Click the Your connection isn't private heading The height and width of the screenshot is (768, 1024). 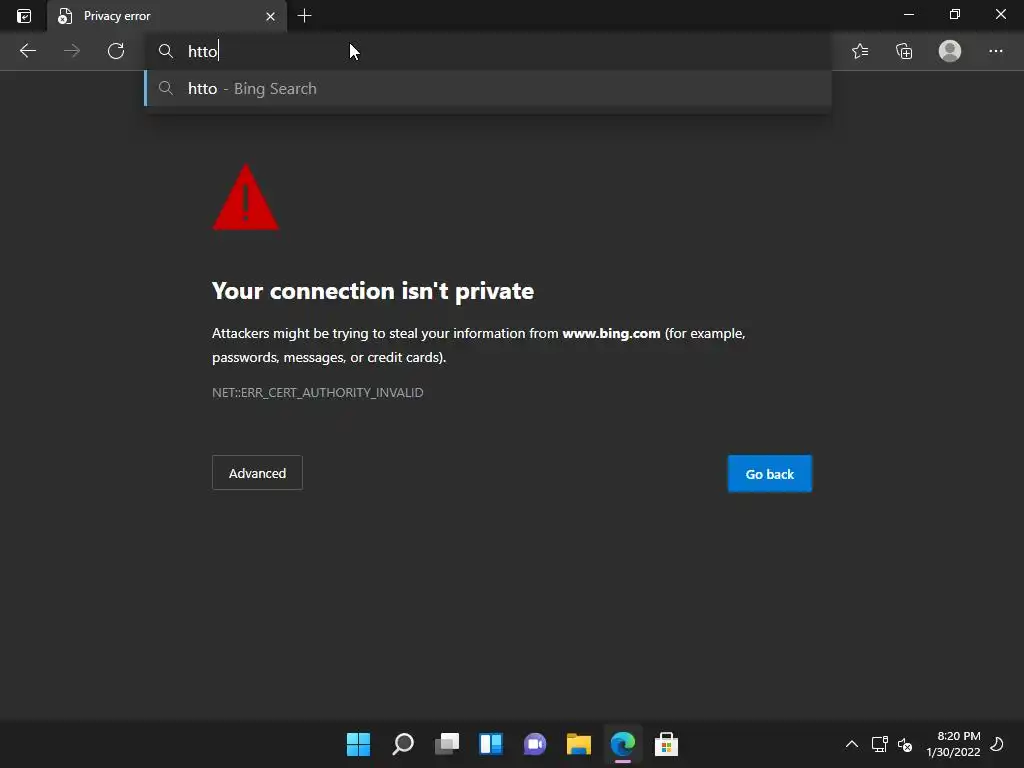tap(373, 291)
